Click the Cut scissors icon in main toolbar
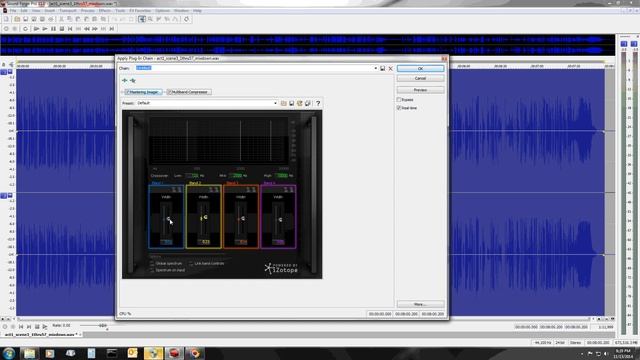The height and width of the screenshot is (360, 640). (61, 19)
